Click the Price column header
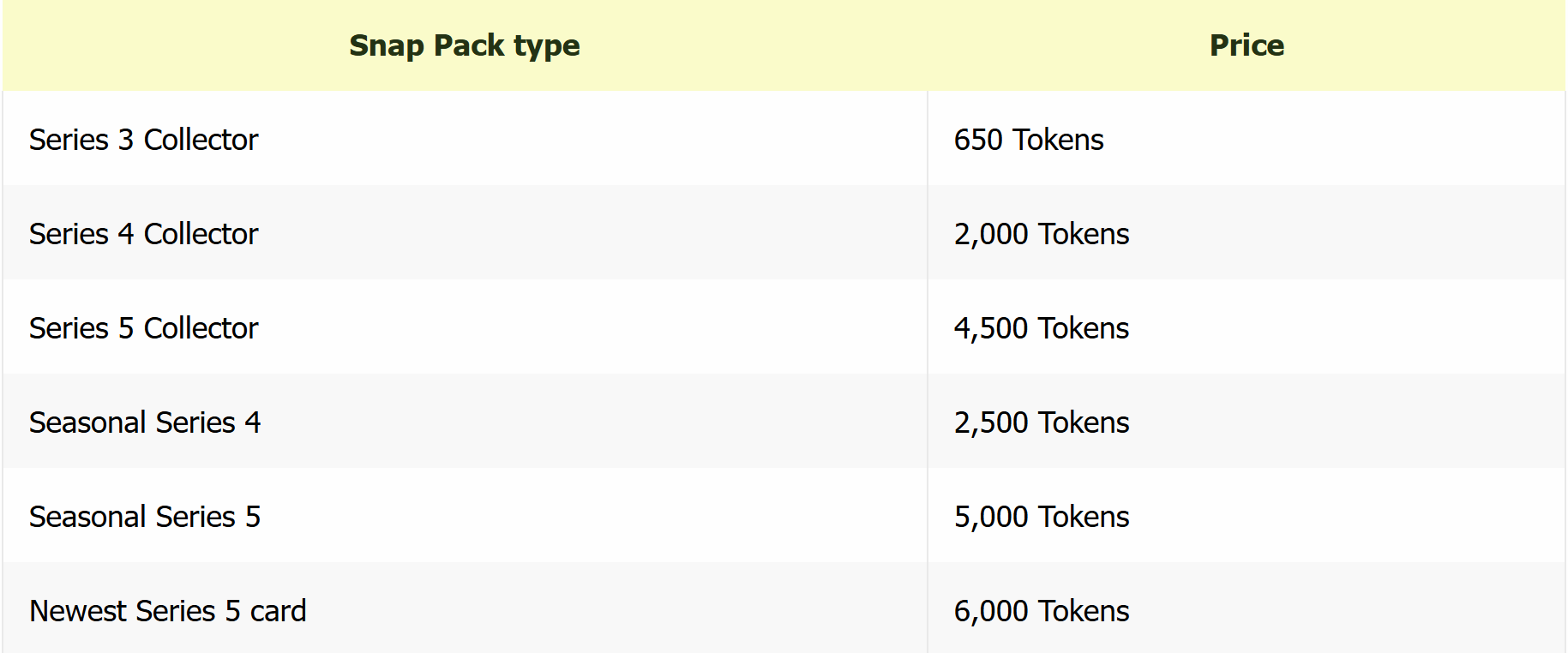This screenshot has height=653, width=1568. coord(1246,45)
